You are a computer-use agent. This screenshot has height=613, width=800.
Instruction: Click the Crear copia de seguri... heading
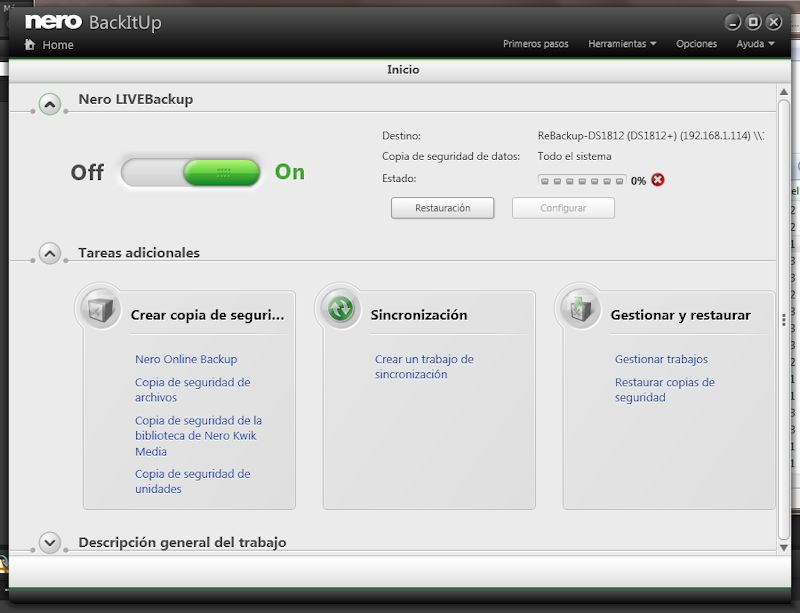207,315
